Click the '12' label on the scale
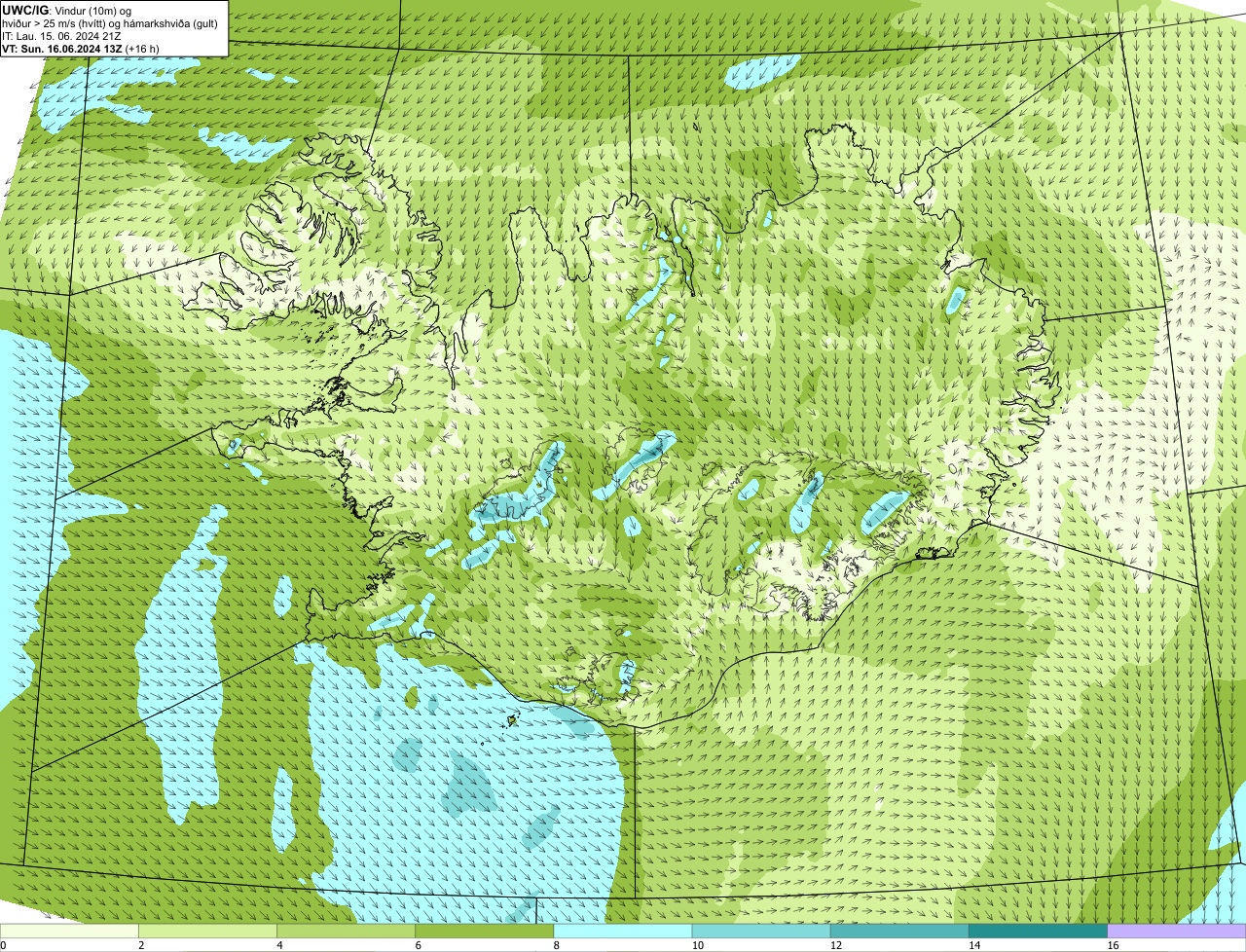Image resolution: width=1246 pixels, height=952 pixels. point(836,945)
